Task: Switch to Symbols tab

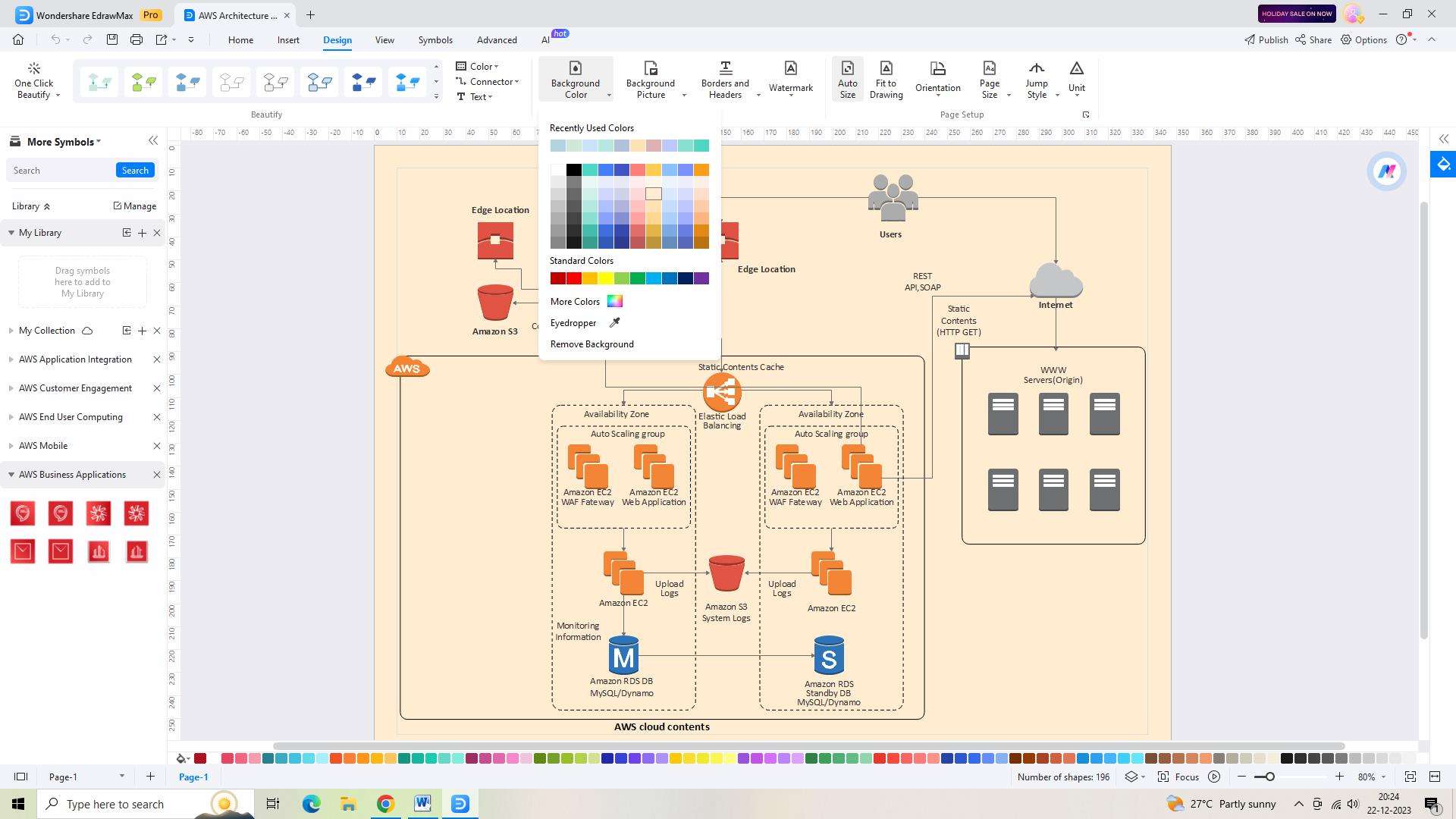Action: [435, 39]
